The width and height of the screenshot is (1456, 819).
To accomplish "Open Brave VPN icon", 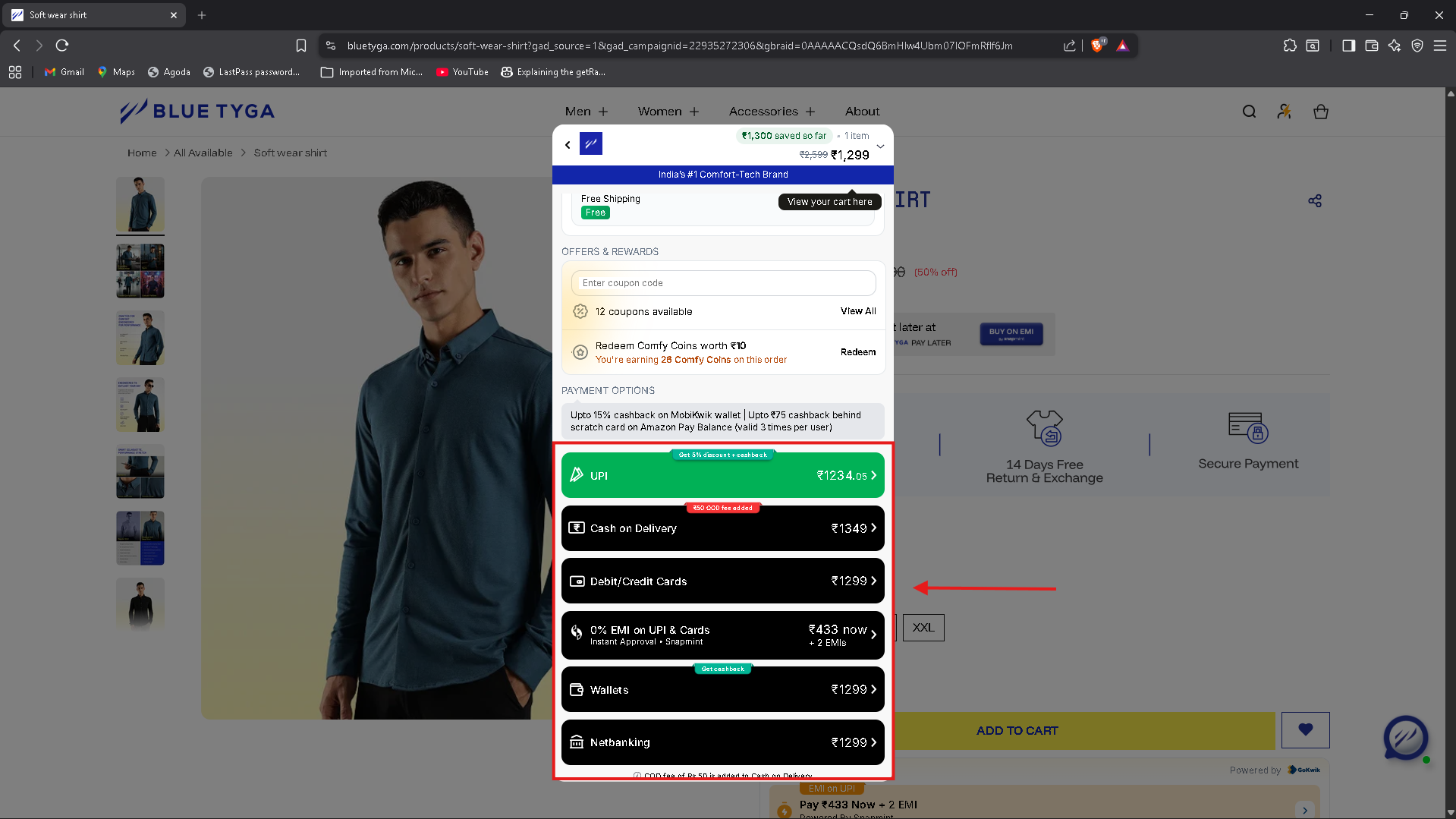I will click(x=1417, y=46).
